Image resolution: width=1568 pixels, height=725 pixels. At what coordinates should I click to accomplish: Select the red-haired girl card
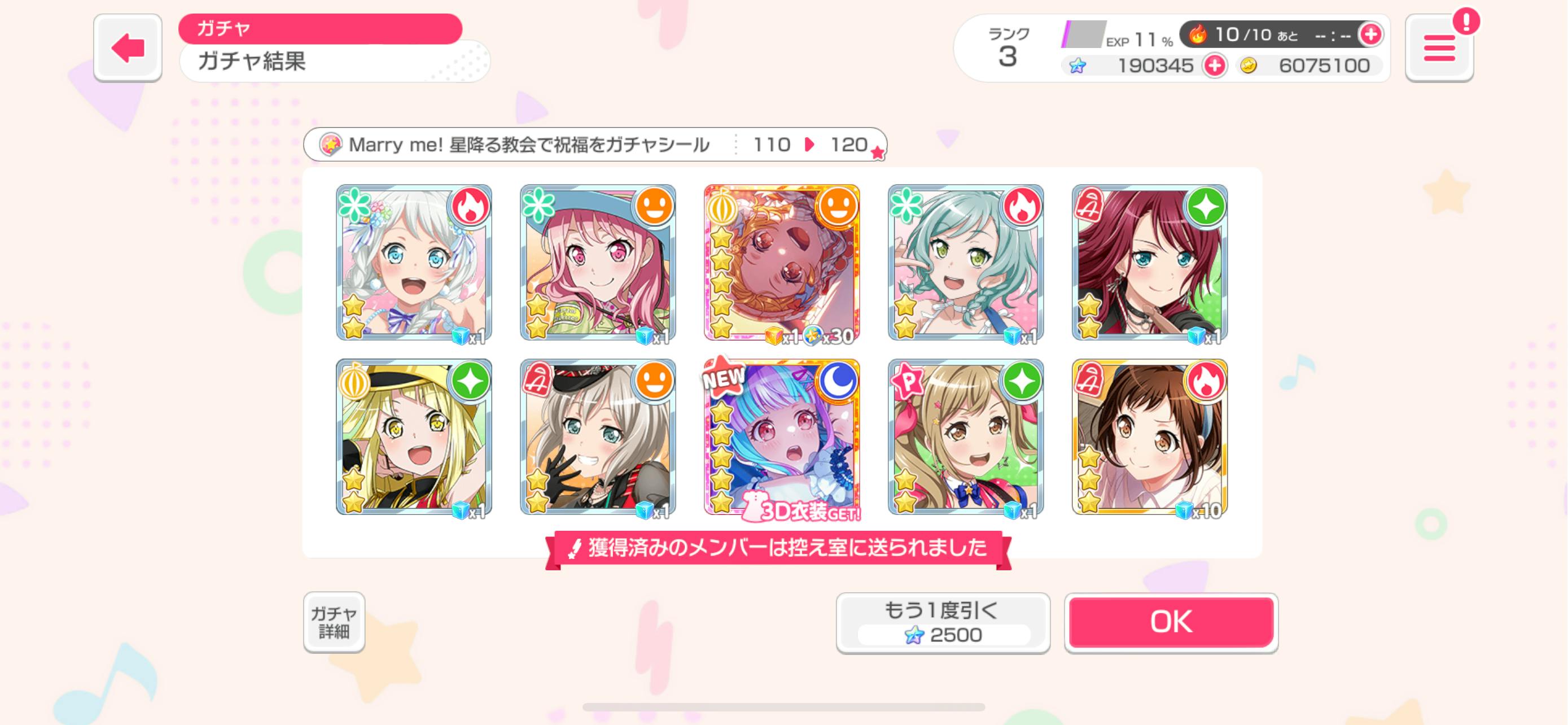[1149, 263]
